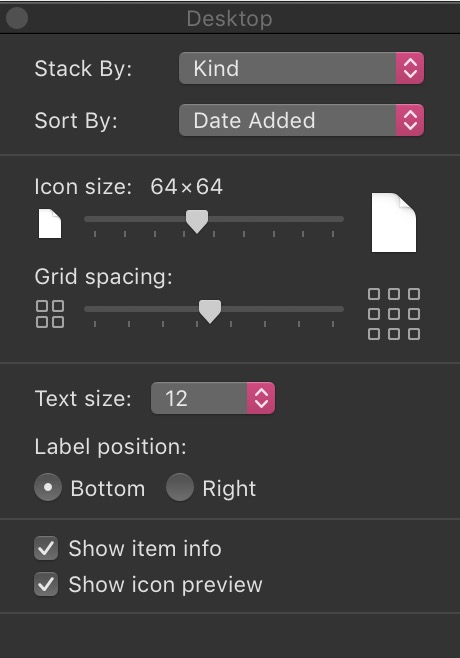The height and width of the screenshot is (658, 460).
Task: Select the Right label position radio button
Action: pyautogui.click(x=180, y=487)
